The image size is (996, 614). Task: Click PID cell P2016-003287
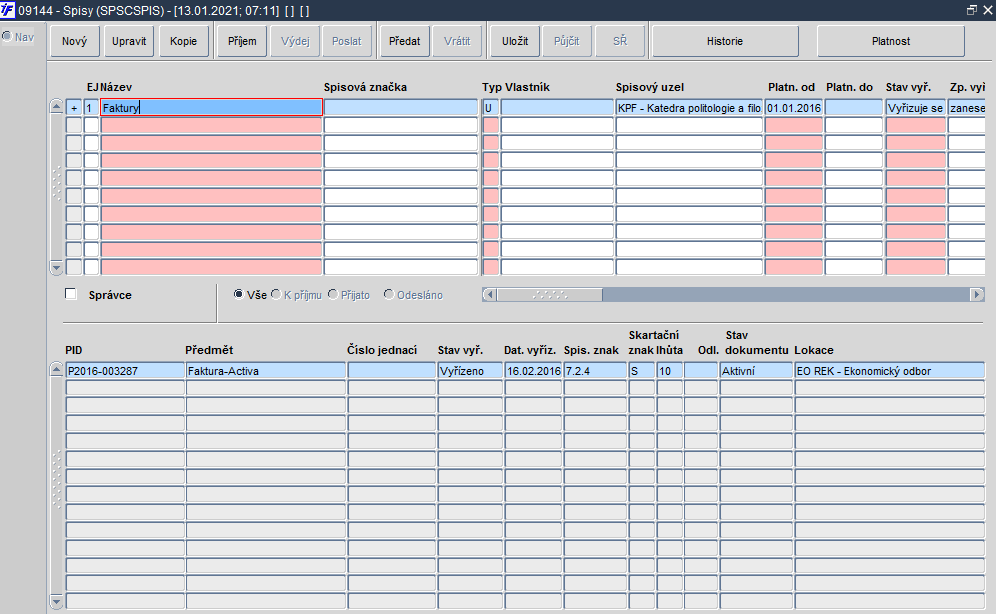click(125, 371)
